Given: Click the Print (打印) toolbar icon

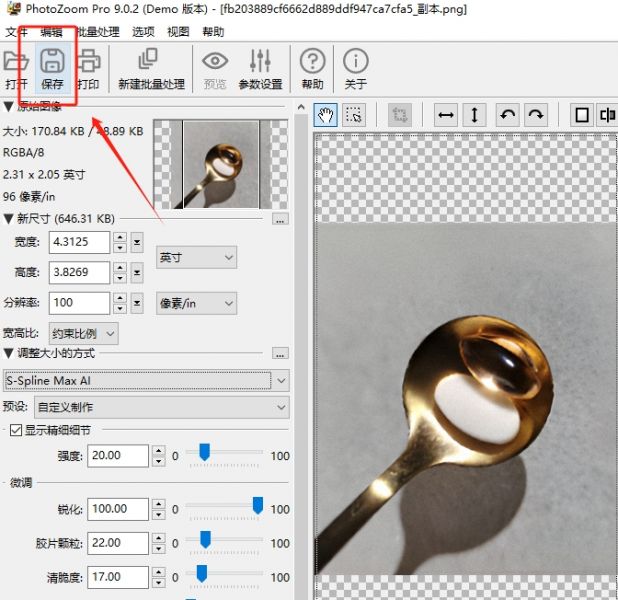Looking at the screenshot, I should pyautogui.click(x=88, y=69).
